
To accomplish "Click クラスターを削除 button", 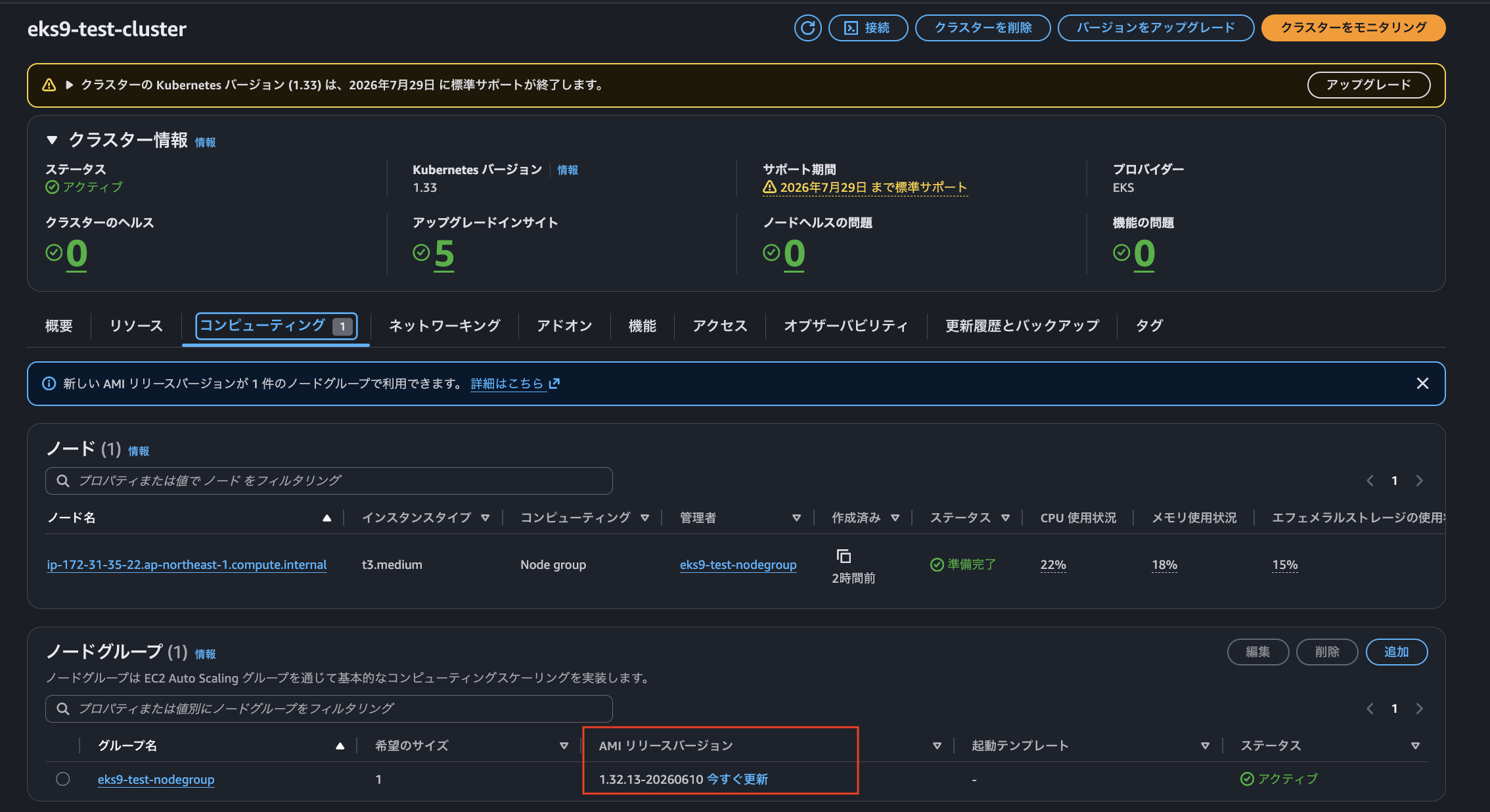I will point(983,28).
